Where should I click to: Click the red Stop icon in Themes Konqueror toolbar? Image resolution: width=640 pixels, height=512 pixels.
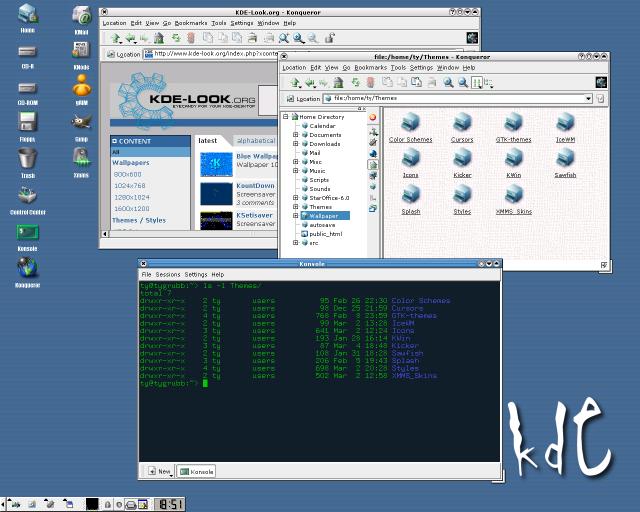[370, 83]
